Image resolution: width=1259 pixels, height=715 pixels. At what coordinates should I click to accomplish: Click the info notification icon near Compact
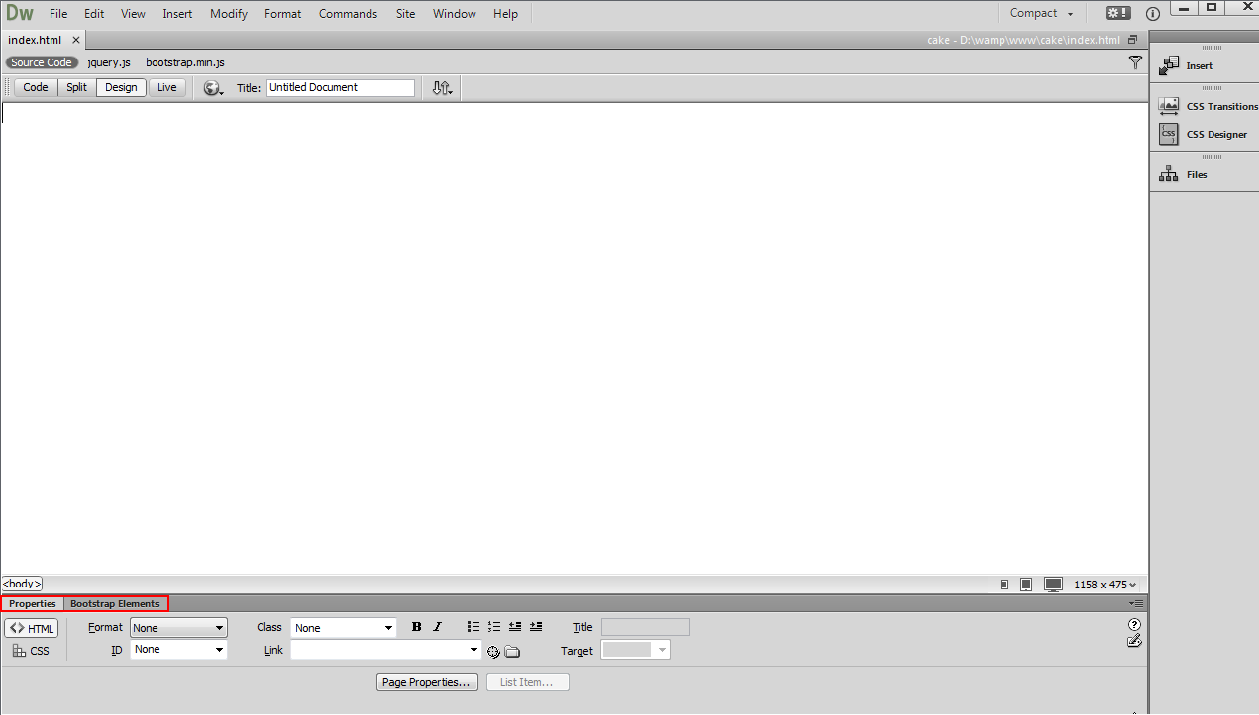click(1153, 14)
